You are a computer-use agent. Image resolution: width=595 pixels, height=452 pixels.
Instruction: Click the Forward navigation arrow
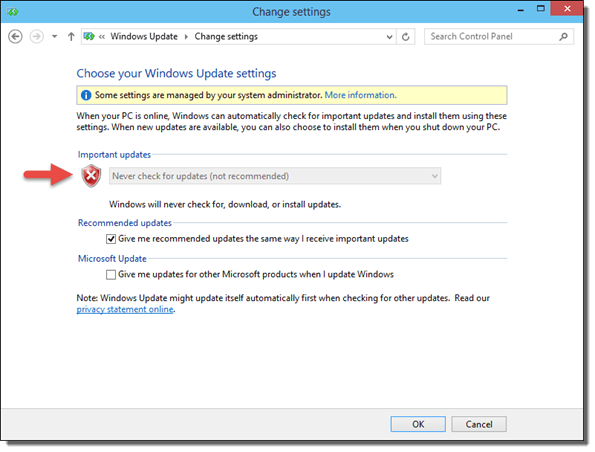(x=37, y=37)
